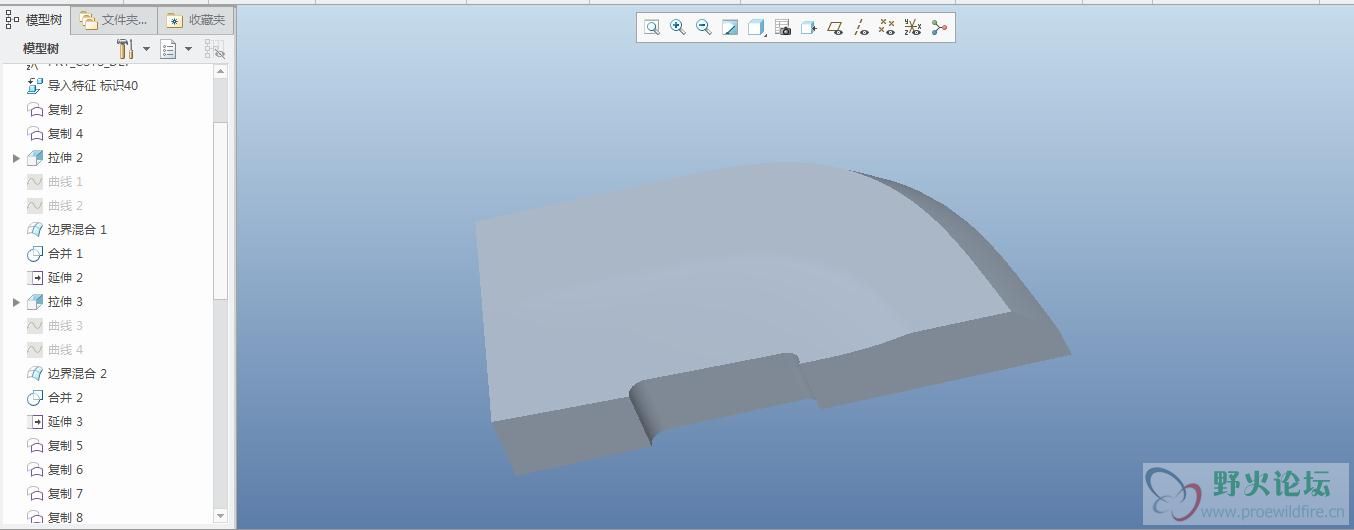Click the 边界混合 1 surface icon

click(35, 230)
